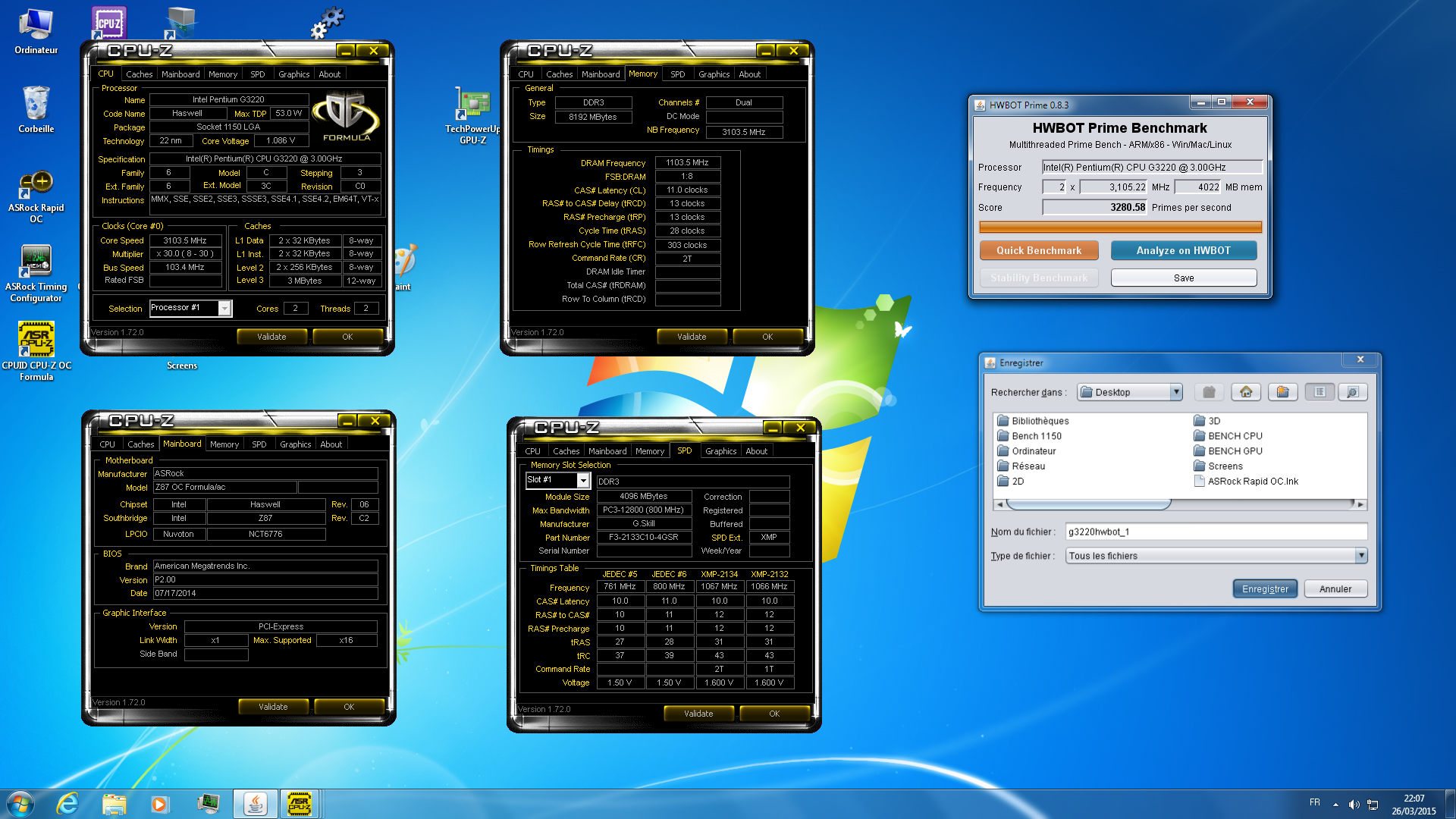This screenshot has width=1456, height=819.
Task: Open CPUID CPU-Z OC Formula desktop shortcut
Action: click(36, 350)
